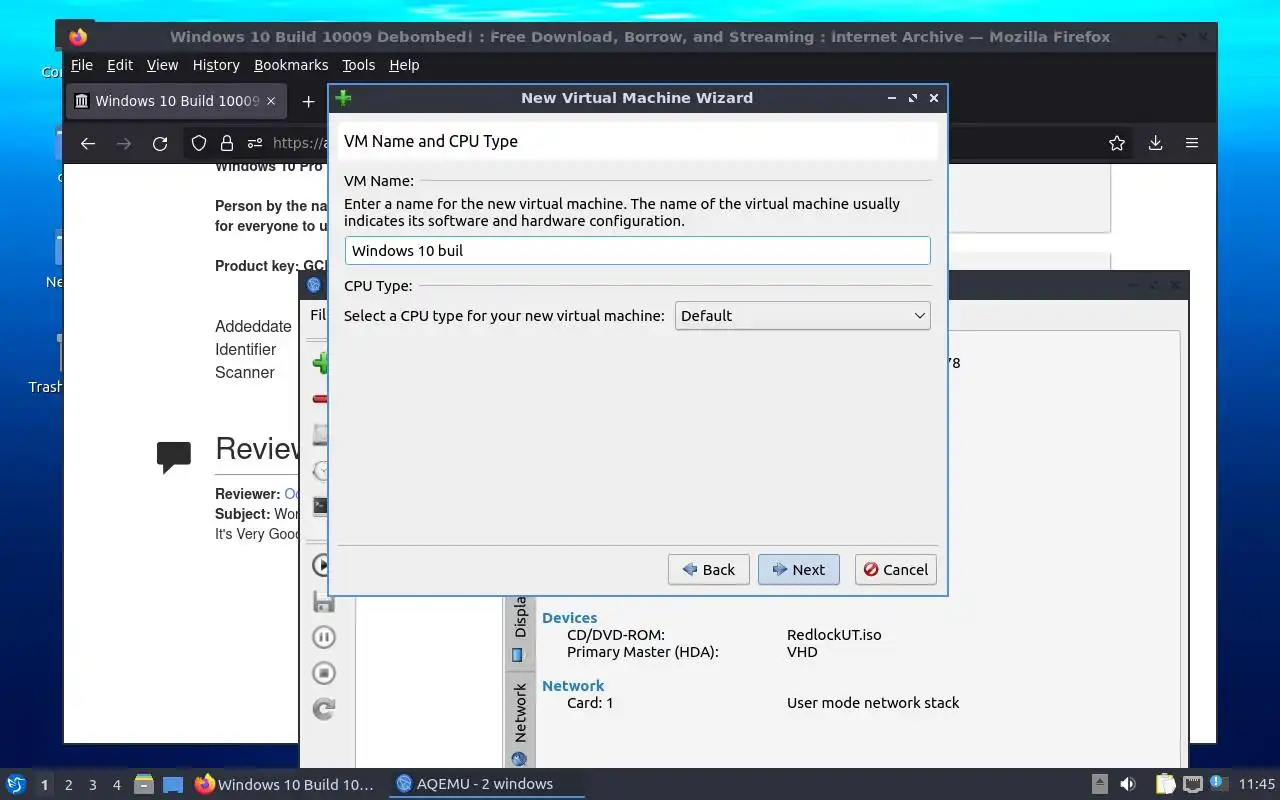Click 'Scanner' text on the webpage
The height and width of the screenshot is (800, 1280).
click(x=244, y=373)
